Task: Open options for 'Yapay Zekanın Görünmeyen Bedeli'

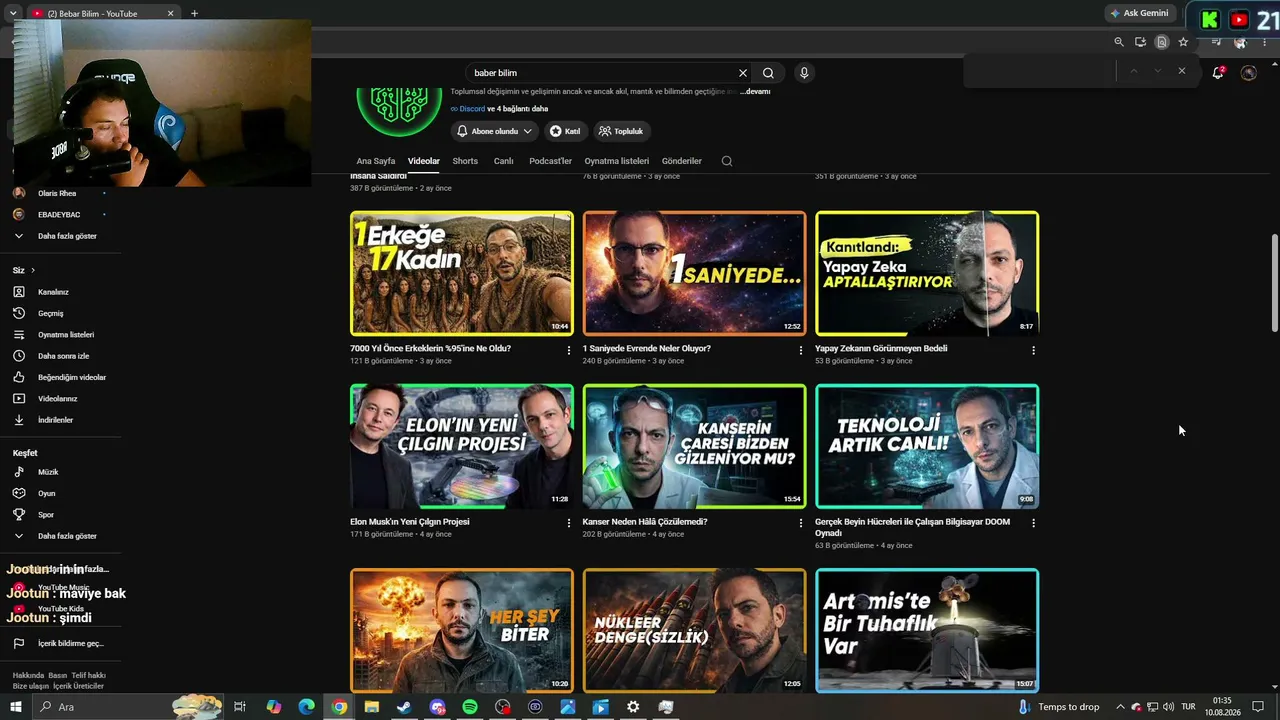Action: (x=1033, y=351)
